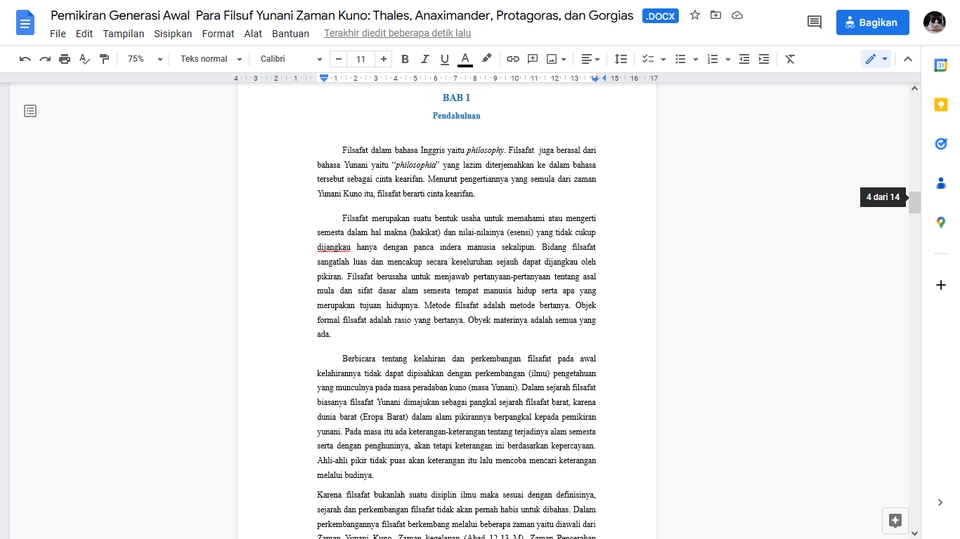Image resolution: width=960 pixels, height=539 pixels.
Task: Undo the last action
Action: point(25,59)
